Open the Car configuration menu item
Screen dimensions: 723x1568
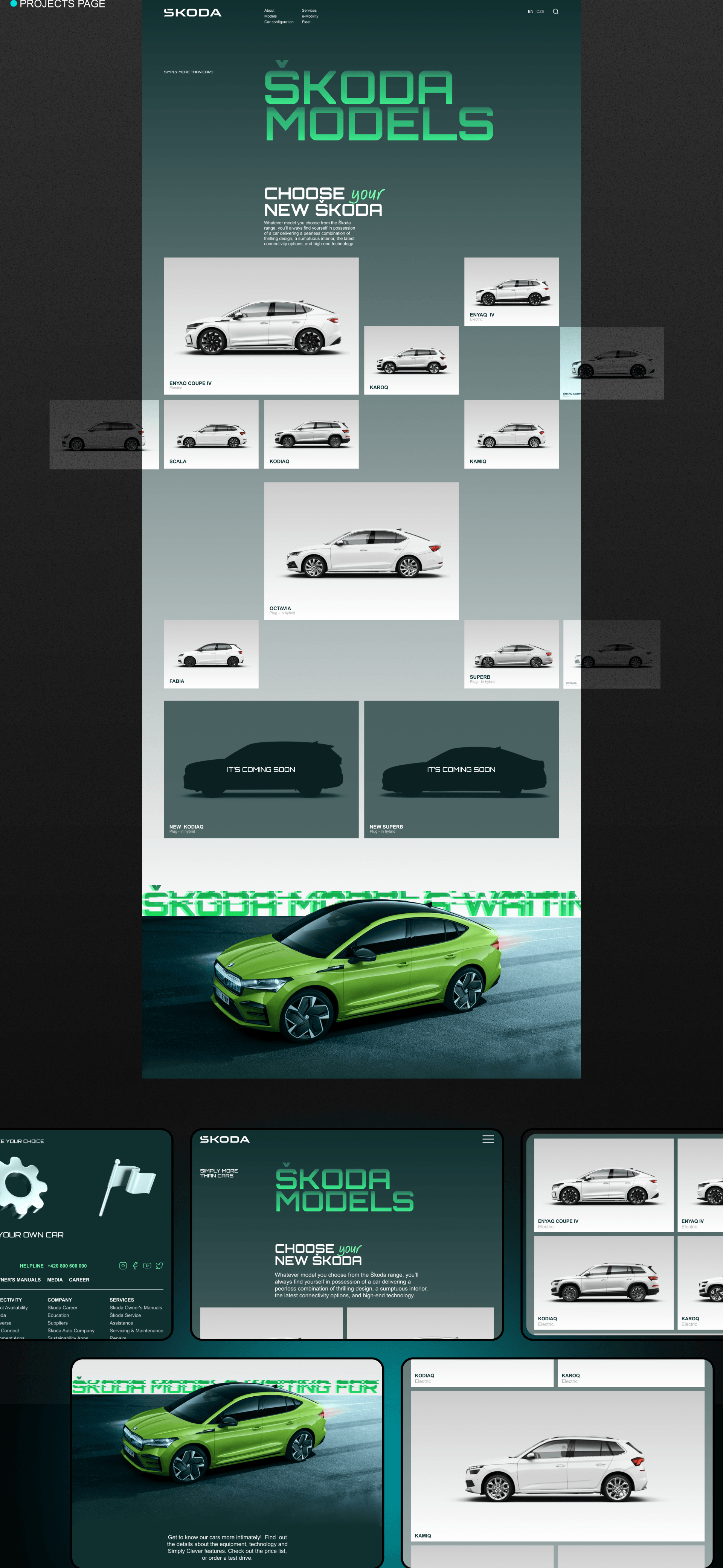coord(278,22)
